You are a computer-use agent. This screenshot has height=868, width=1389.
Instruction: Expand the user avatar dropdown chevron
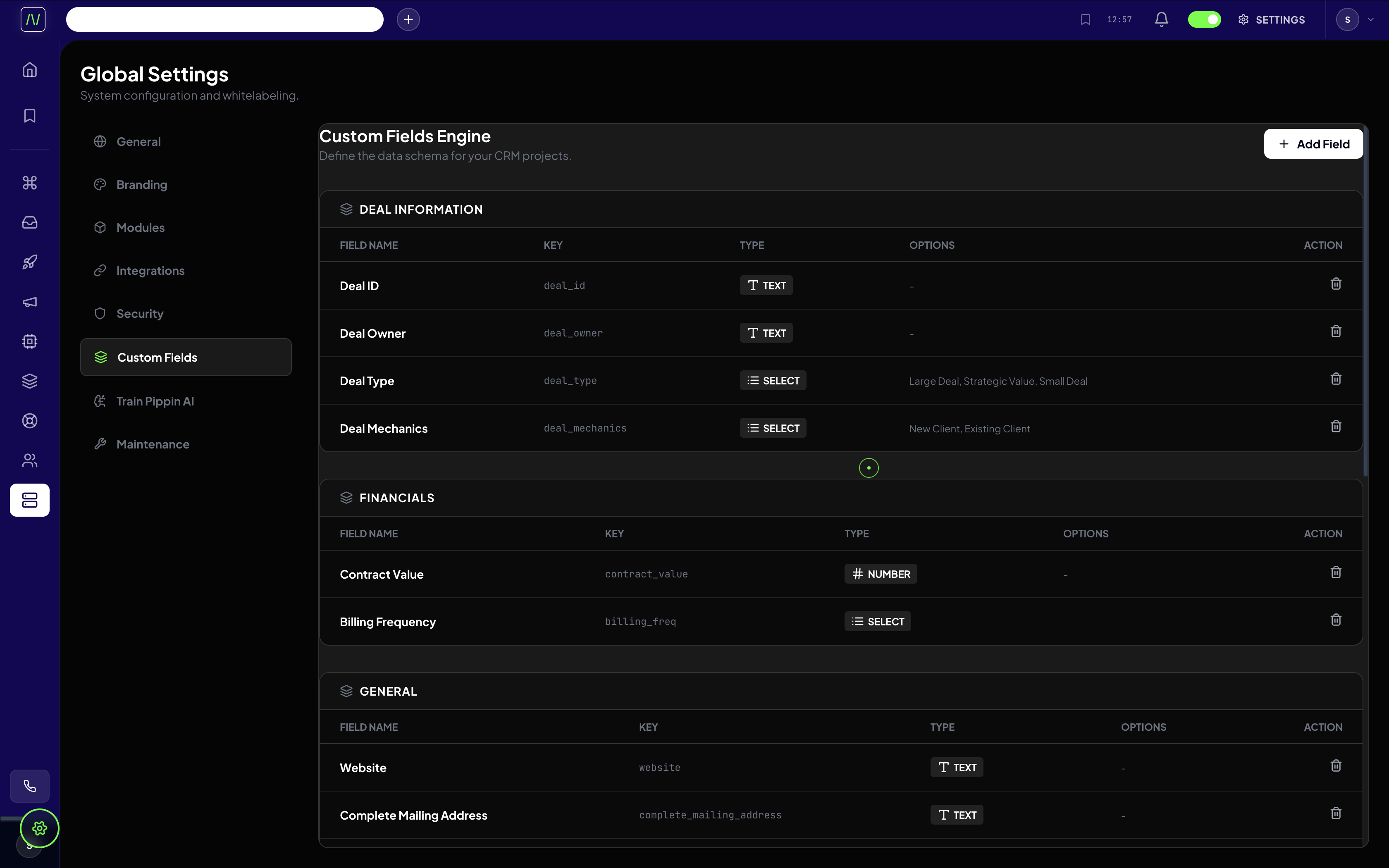1371,19
